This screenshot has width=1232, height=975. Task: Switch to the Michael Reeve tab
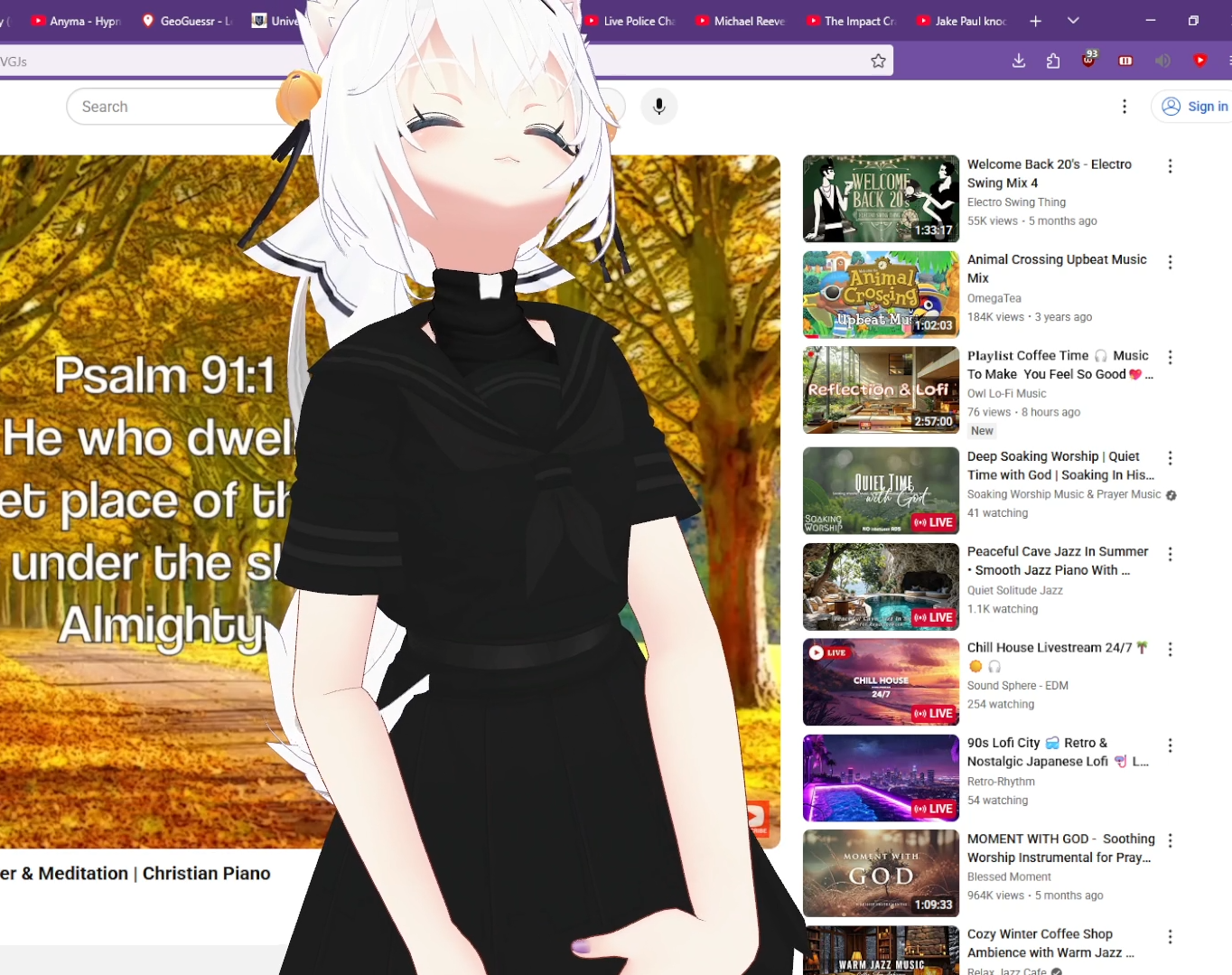[x=741, y=21]
